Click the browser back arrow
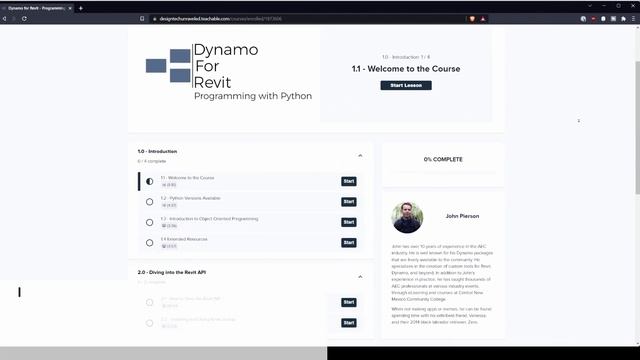Image resolution: width=640 pixels, height=360 pixels. pyautogui.click(x=4, y=18)
